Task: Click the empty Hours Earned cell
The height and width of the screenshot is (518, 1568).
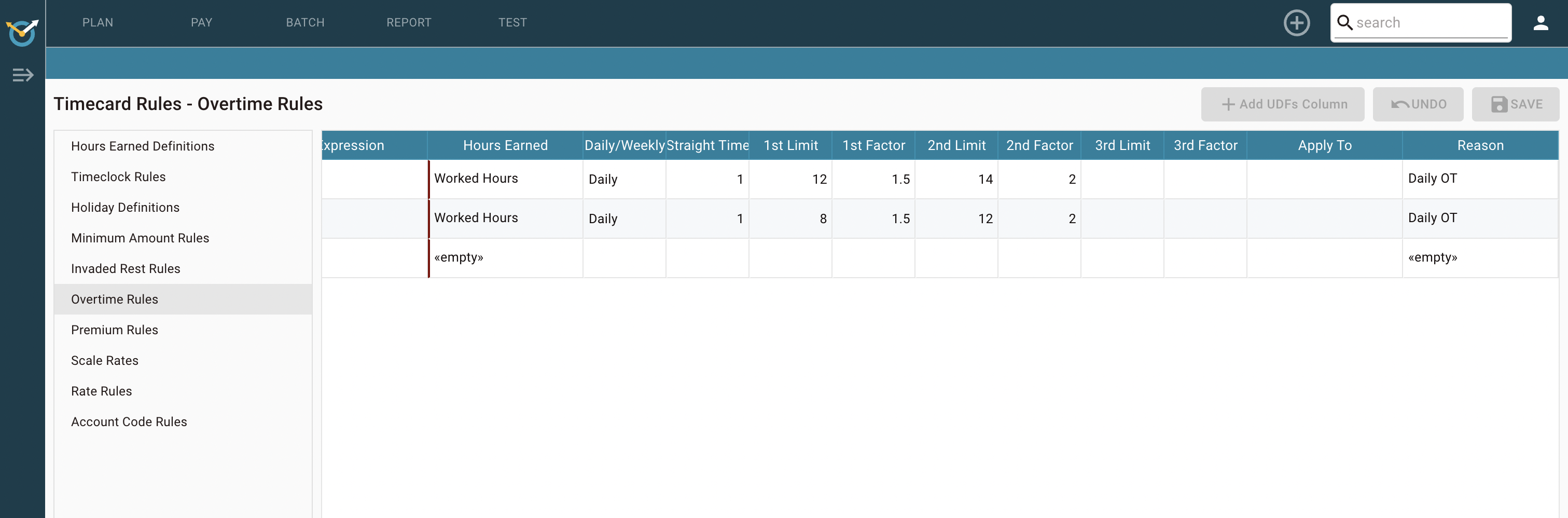Action: (x=505, y=258)
